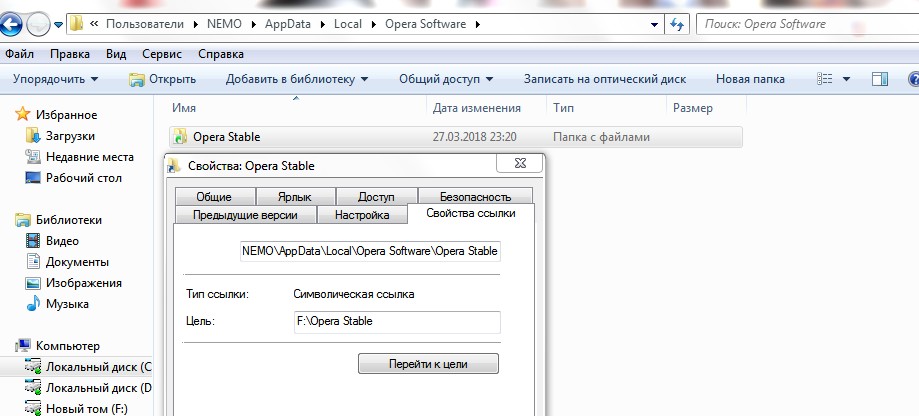Select the 'Свойства ссылки' tab
Viewport: 919px width, 416px height.
[471, 213]
